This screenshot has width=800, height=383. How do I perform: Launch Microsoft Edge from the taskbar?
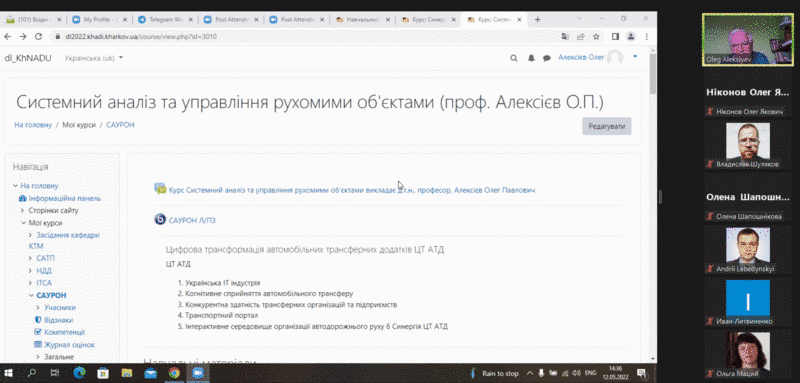[x=80, y=373]
